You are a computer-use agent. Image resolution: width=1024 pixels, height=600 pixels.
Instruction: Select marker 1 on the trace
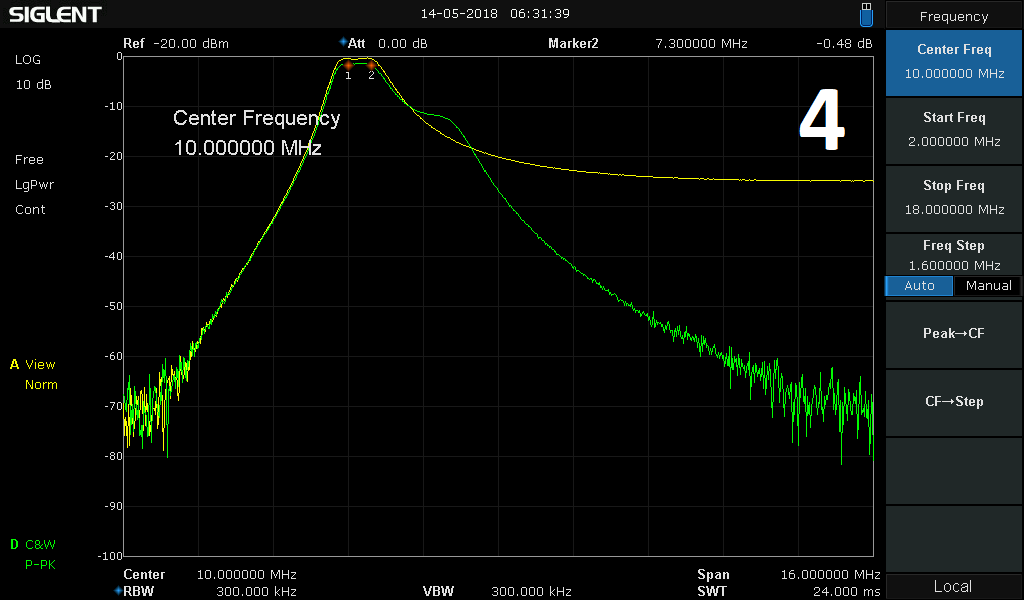click(348, 66)
